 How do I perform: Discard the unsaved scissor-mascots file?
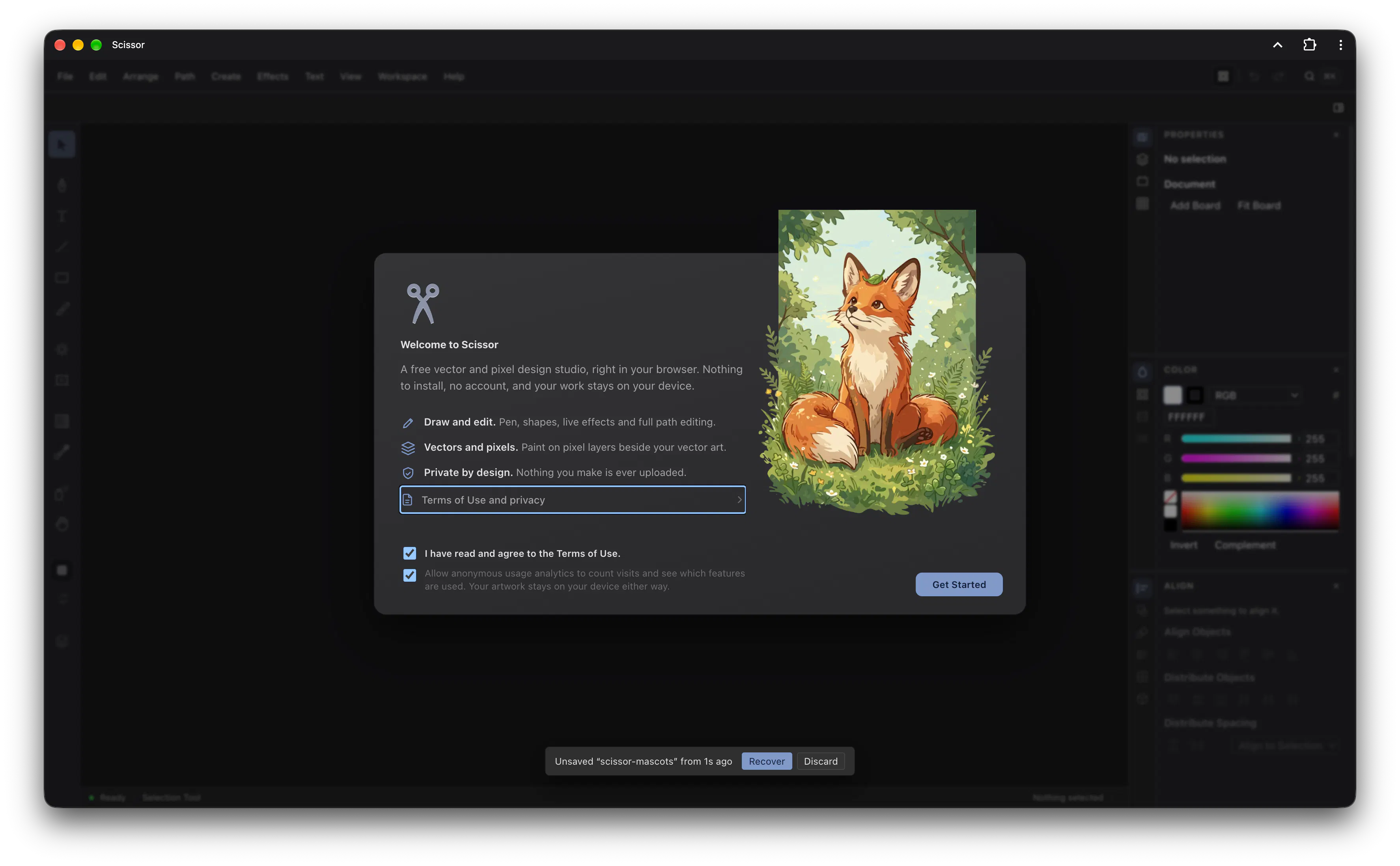click(x=820, y=761)
